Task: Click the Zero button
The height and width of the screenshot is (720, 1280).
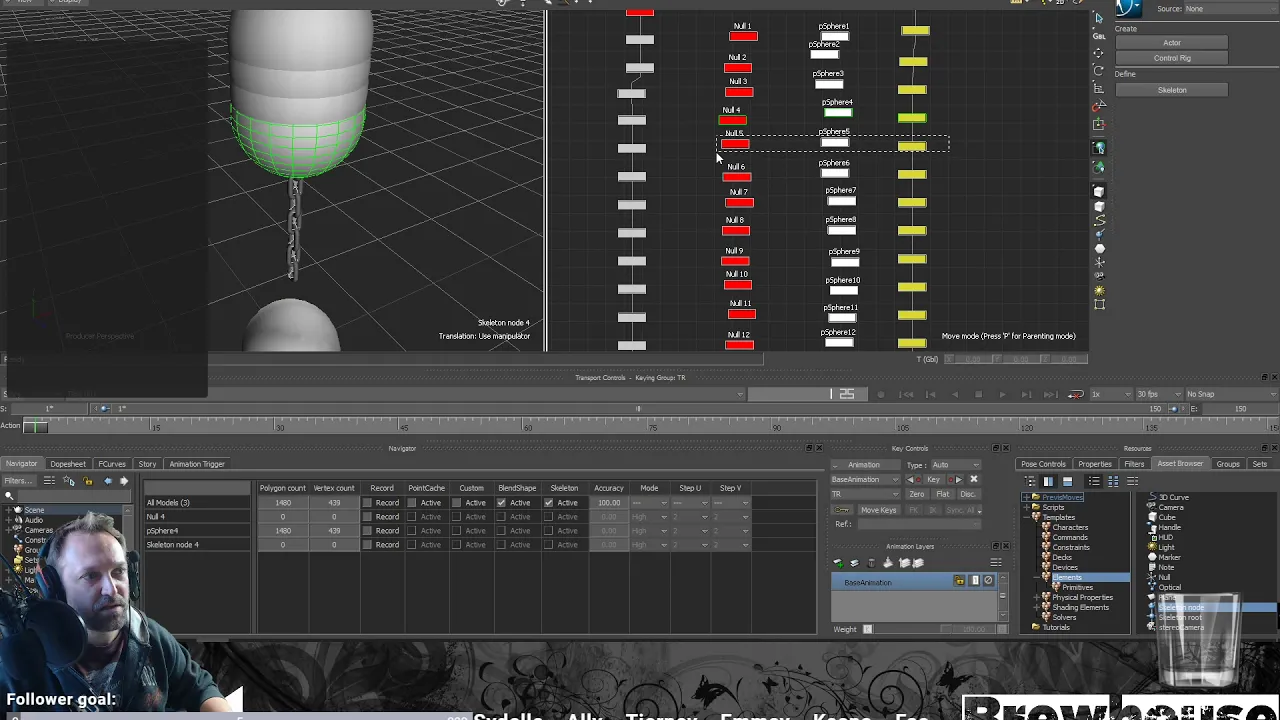Action: 917,494
